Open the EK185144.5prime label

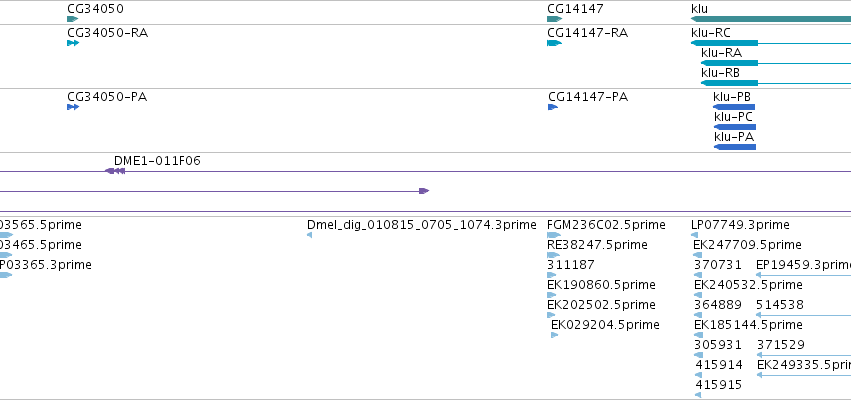[x=748, y=325]
